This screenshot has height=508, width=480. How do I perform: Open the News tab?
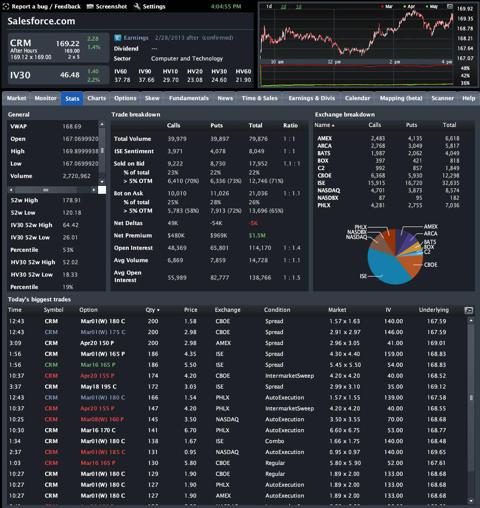tap(225, 98)
